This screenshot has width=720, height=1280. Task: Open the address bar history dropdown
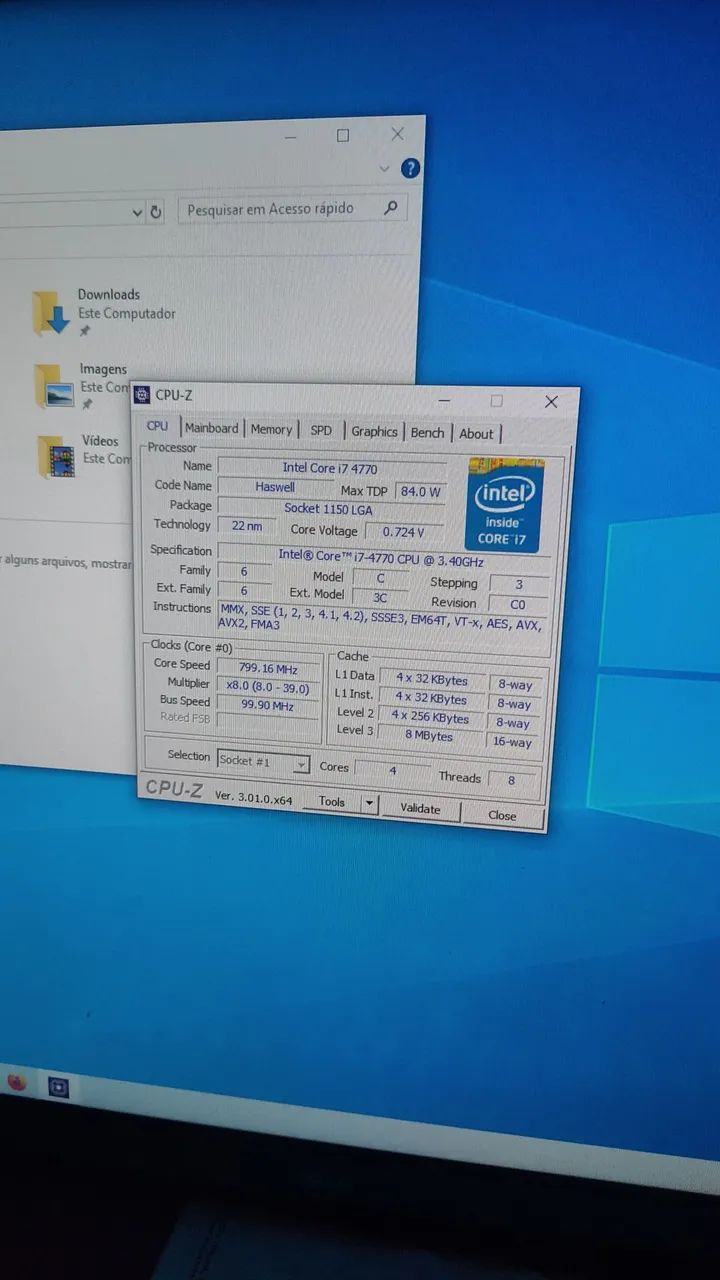point(137,212)
